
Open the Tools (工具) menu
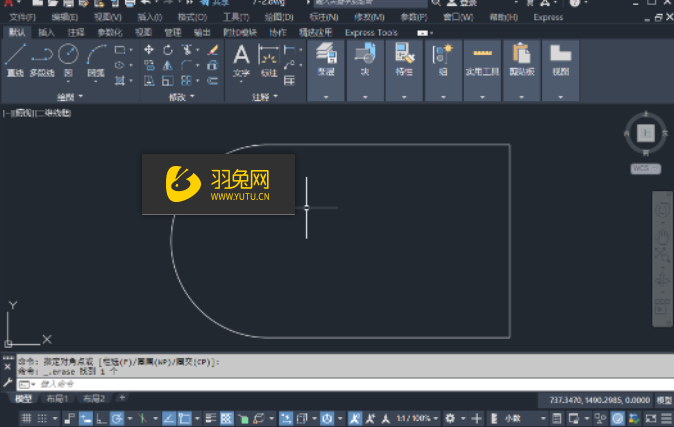pos(236,18)
